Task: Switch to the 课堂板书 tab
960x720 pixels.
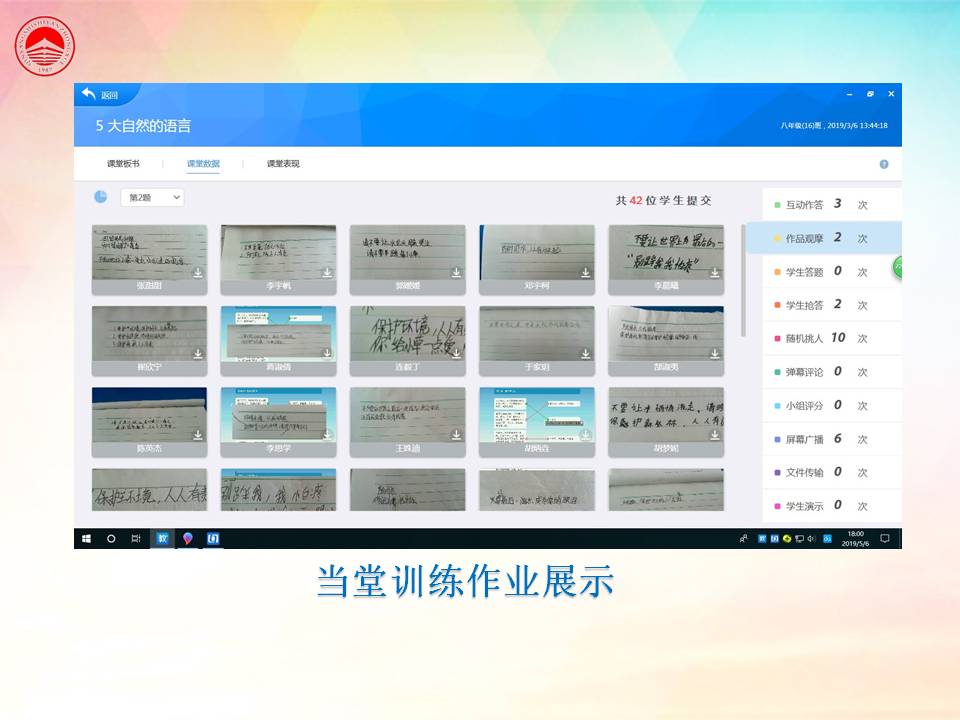Action: [123, 164]
